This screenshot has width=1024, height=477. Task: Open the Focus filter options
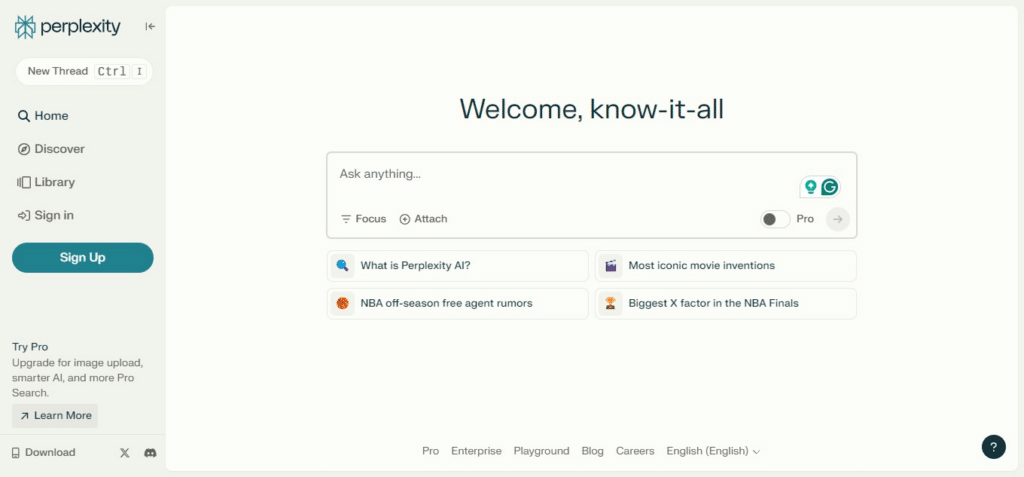364,219
